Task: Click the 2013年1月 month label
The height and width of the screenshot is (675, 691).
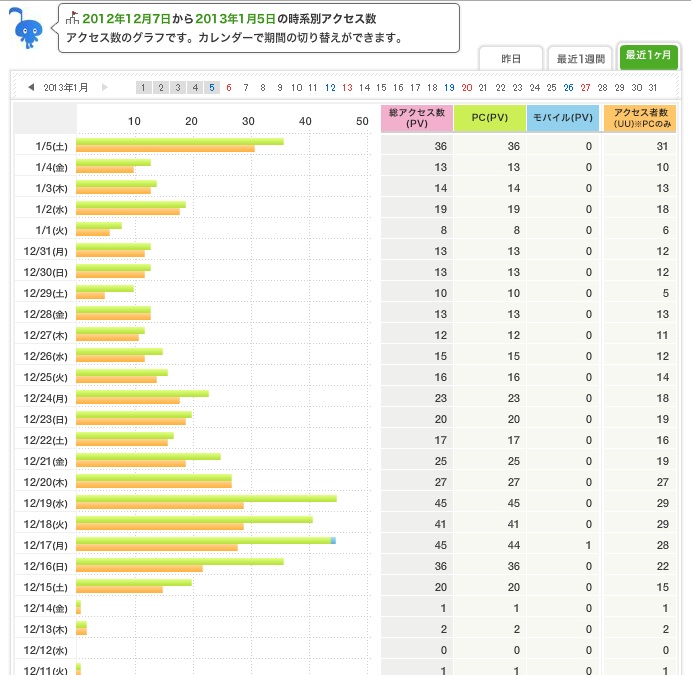Action: click(66, 87)
